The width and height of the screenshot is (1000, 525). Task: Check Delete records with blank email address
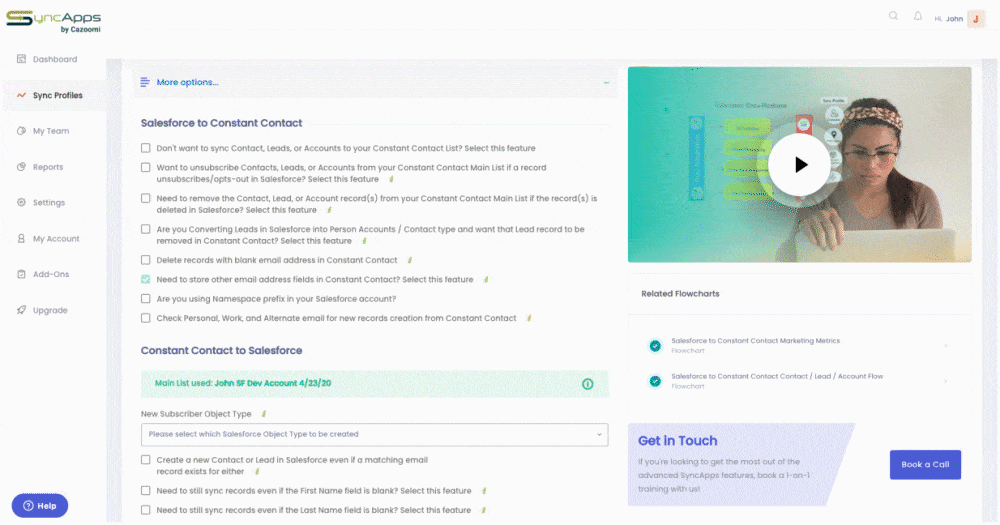point(146,260)
